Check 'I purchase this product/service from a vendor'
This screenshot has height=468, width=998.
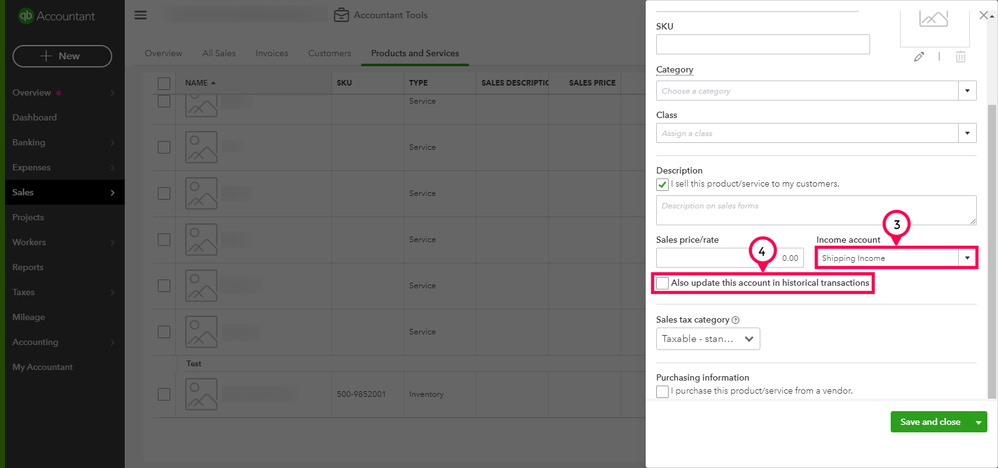tap(663, 391)
